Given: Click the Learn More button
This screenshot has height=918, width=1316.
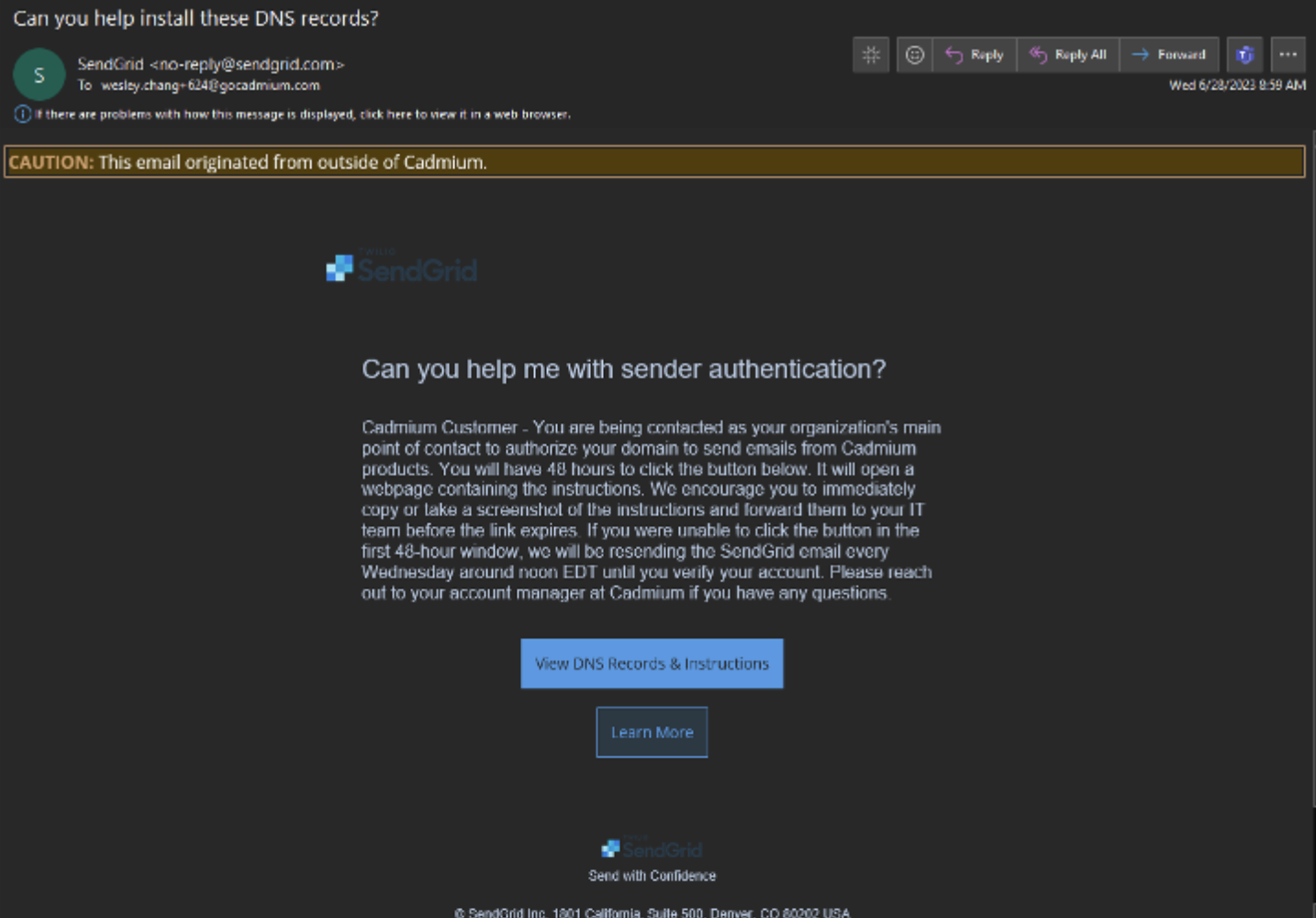Looking at the screenshot, I should click(x=652, y=733).
